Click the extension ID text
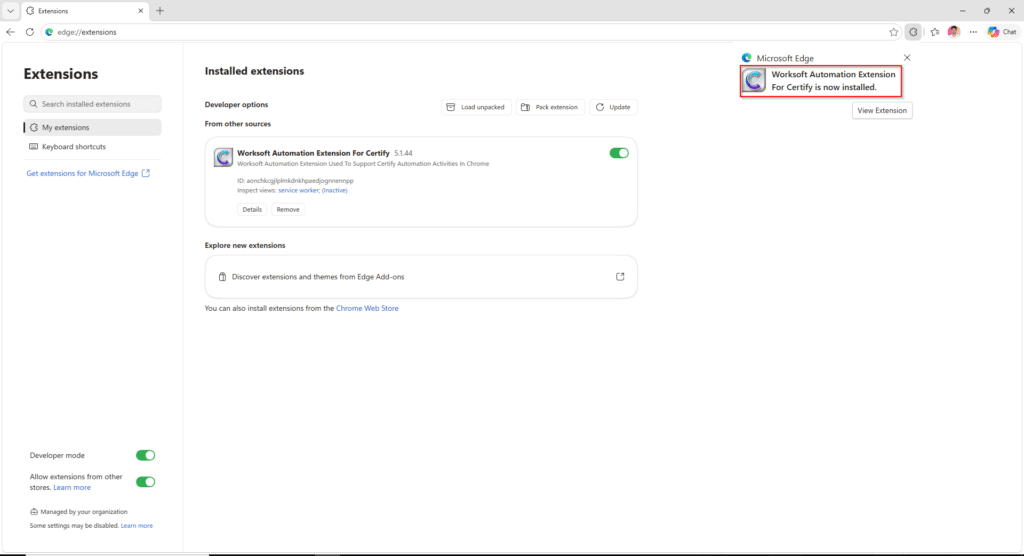The image size is (1024, 556). 295,180
